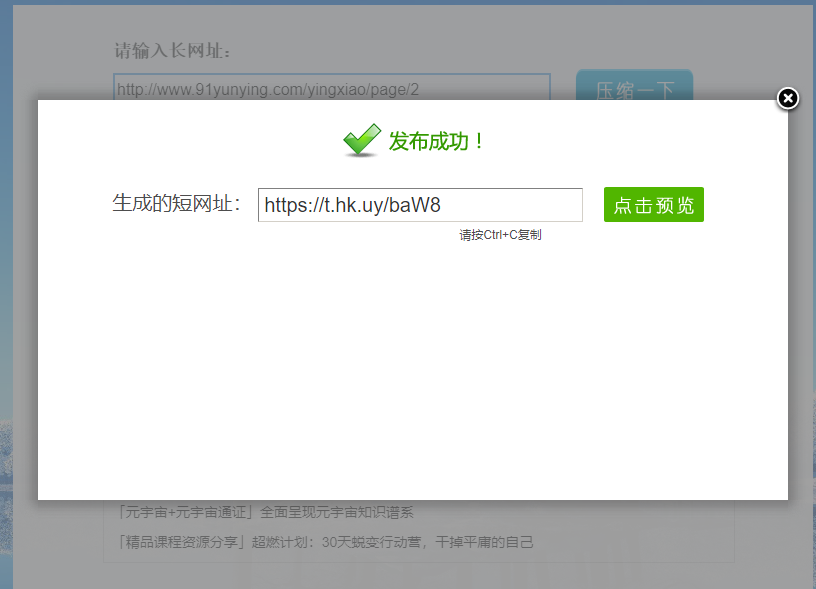Click the green checkmark success icon
This screenshot has height=589, width=816.
coord(362,140)
